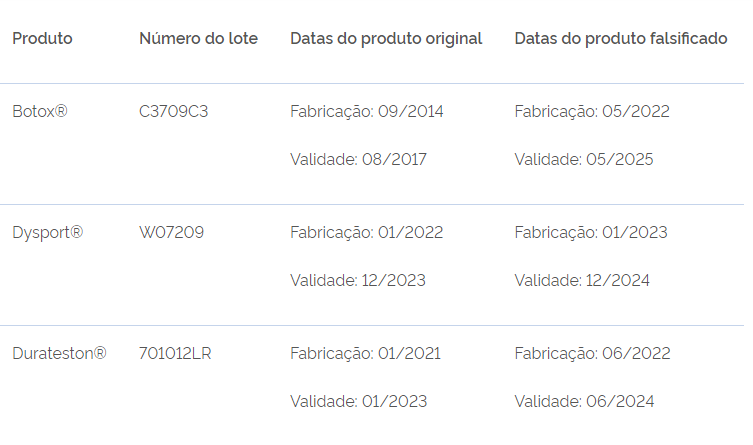Select the Número do lote column header
Image resolution: width=753 pixels, height=445 pixels.
pos(198,38)
